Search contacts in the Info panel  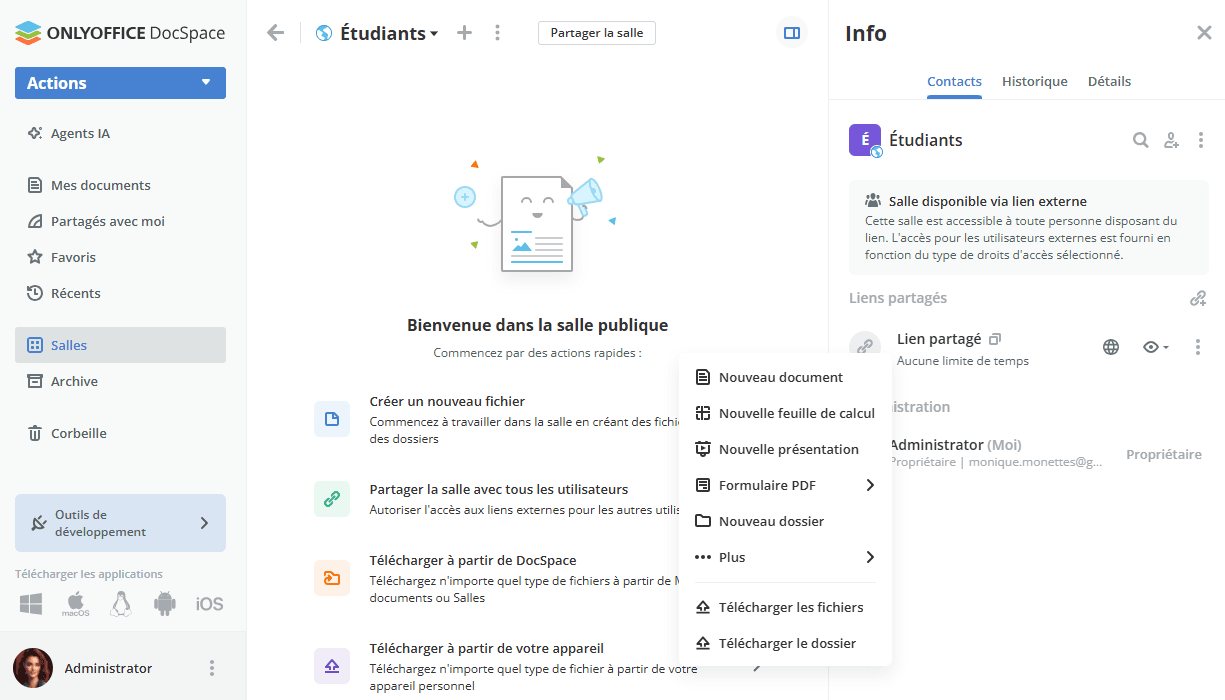(x=1140, y=140)
